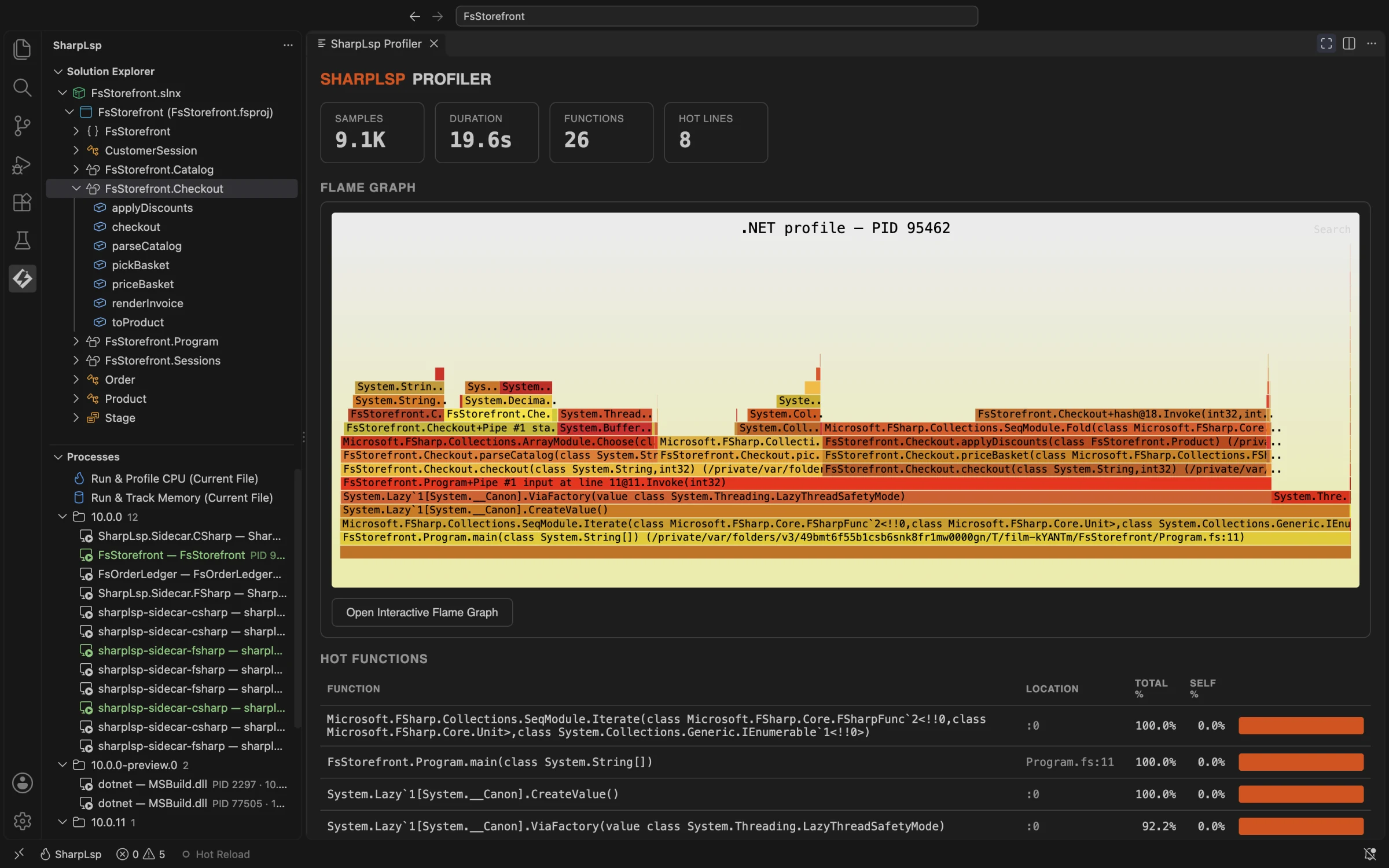1389x868 pixels.
Task: Select FsStorefront process PID 9... entry
Action: [182, 555]
